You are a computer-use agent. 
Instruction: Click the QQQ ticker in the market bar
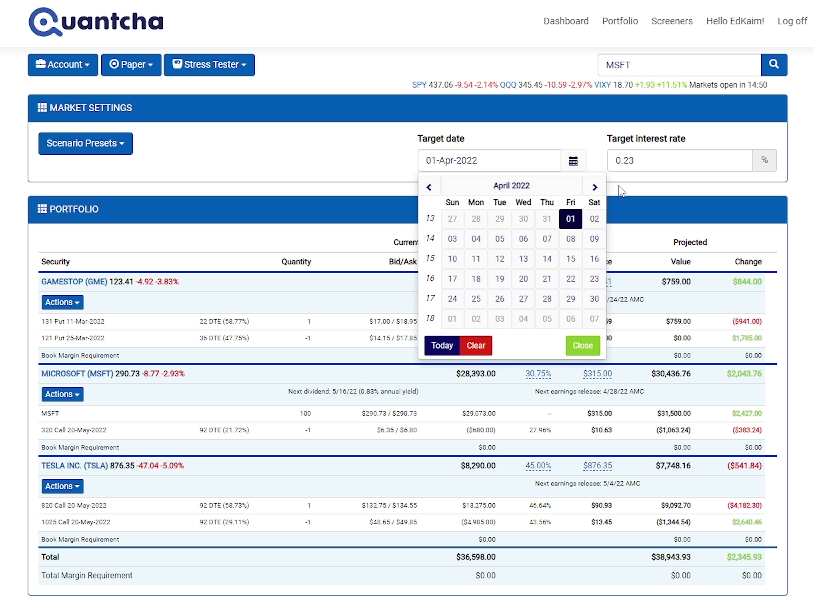click(508, 85)
